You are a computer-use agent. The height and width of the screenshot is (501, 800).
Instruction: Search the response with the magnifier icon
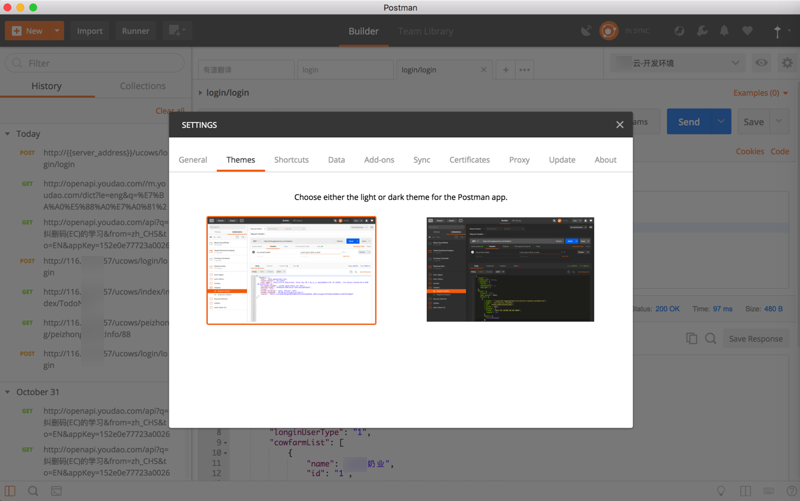[x=710, y=338]
